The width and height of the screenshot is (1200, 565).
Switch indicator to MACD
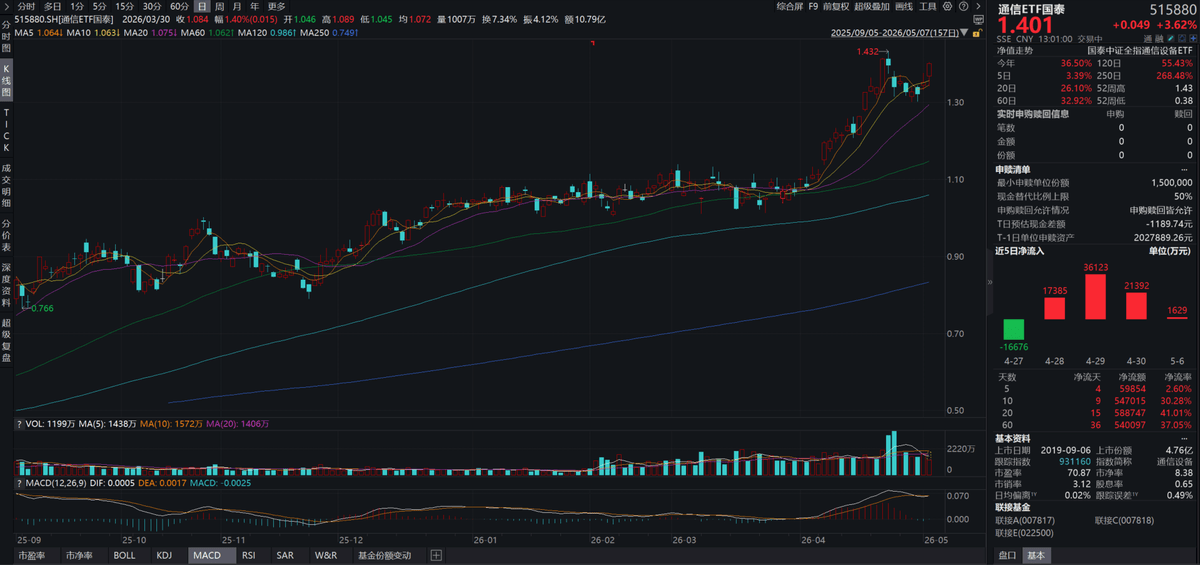tap(207, 555)
